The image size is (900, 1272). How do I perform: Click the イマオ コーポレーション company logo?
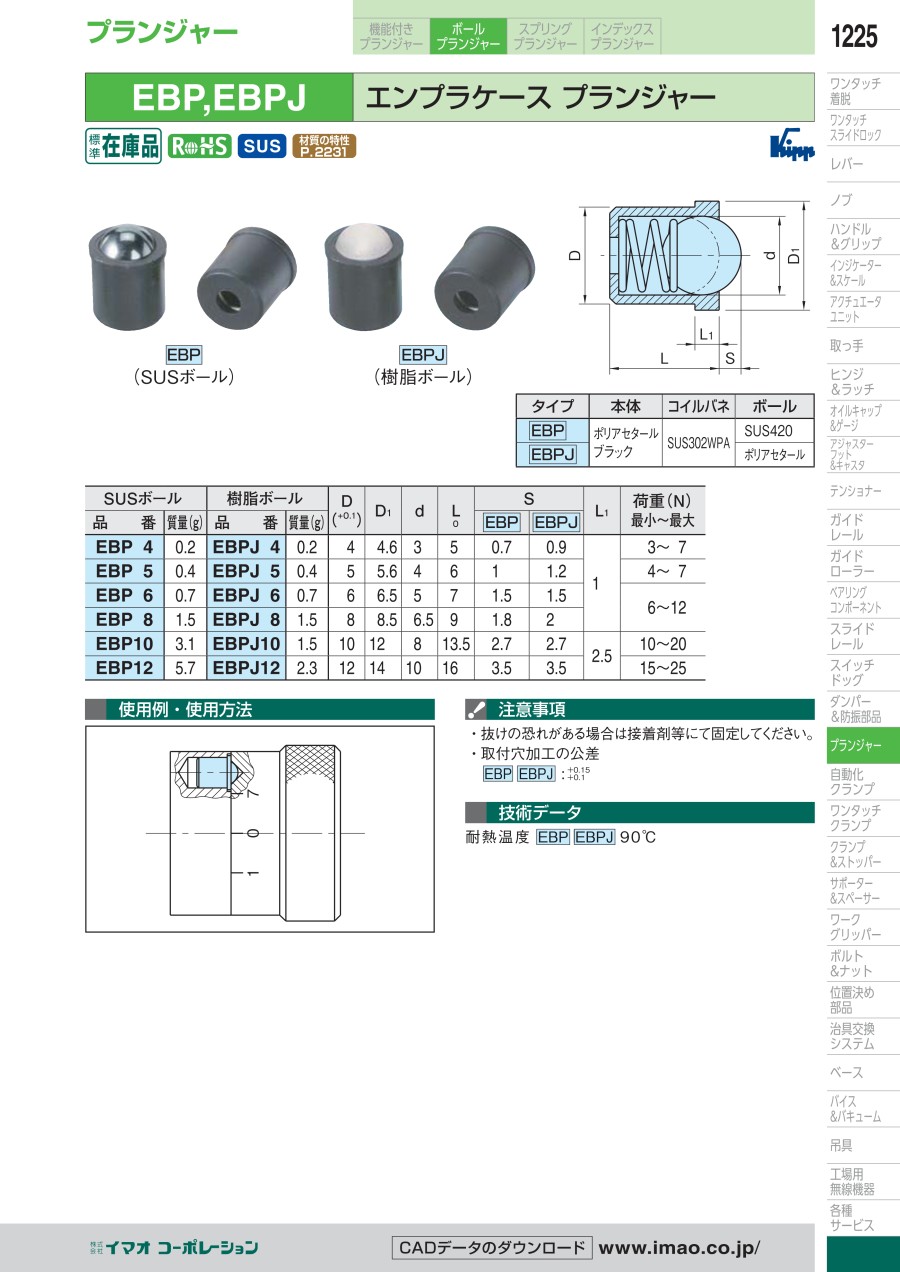point(174,1247)
